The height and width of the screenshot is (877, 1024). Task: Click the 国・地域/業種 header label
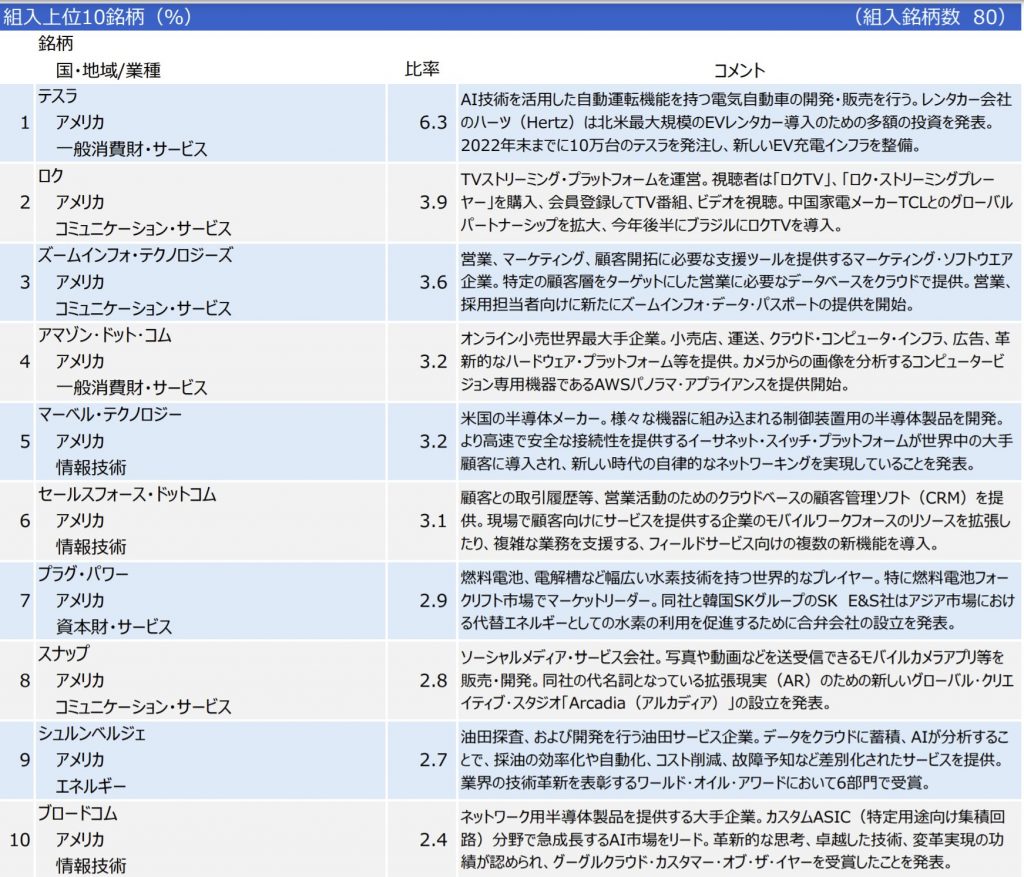point(109,71)
